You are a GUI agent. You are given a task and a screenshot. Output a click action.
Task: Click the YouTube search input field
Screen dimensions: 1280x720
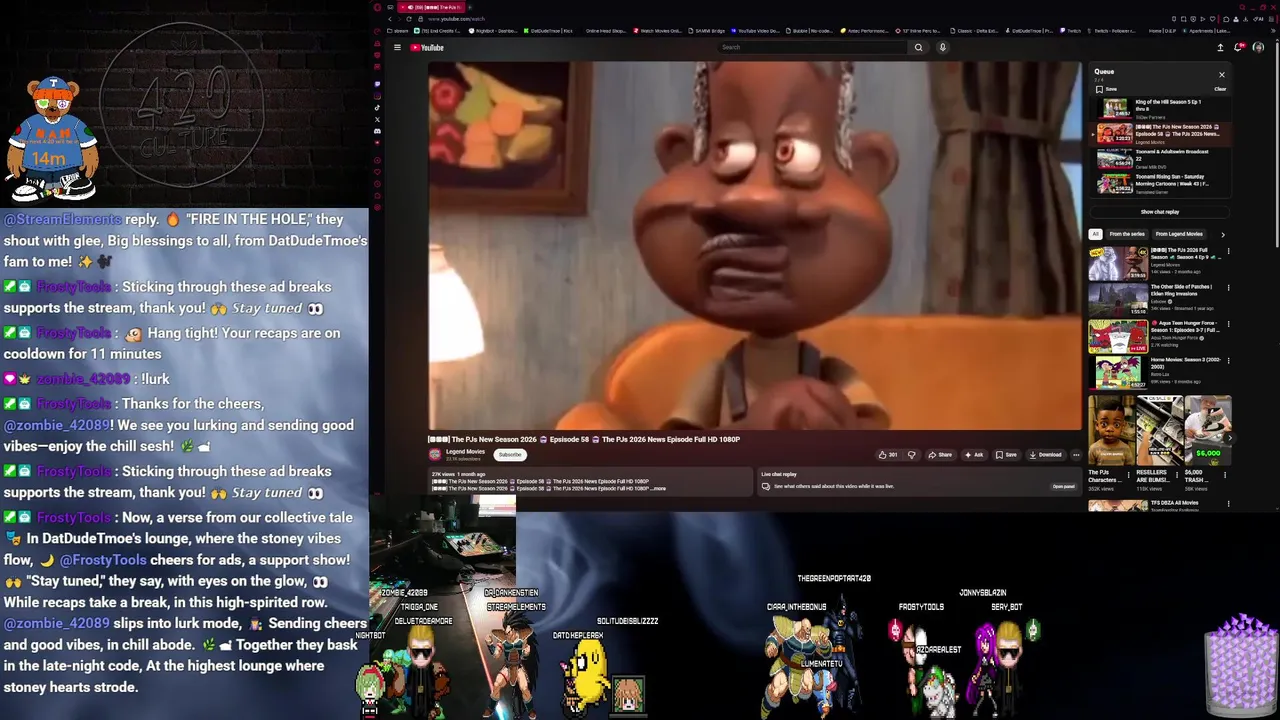[814, 47]
